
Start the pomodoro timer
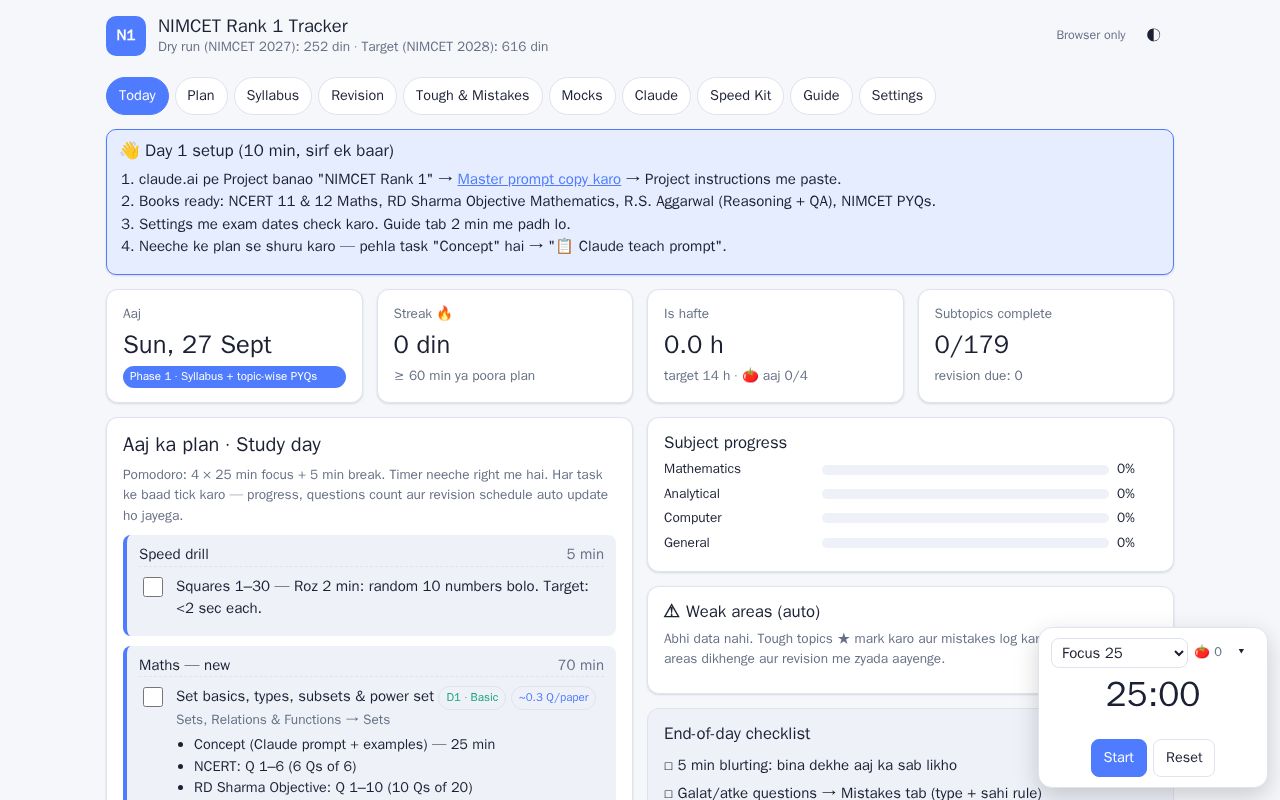(x=1118, y=758)
